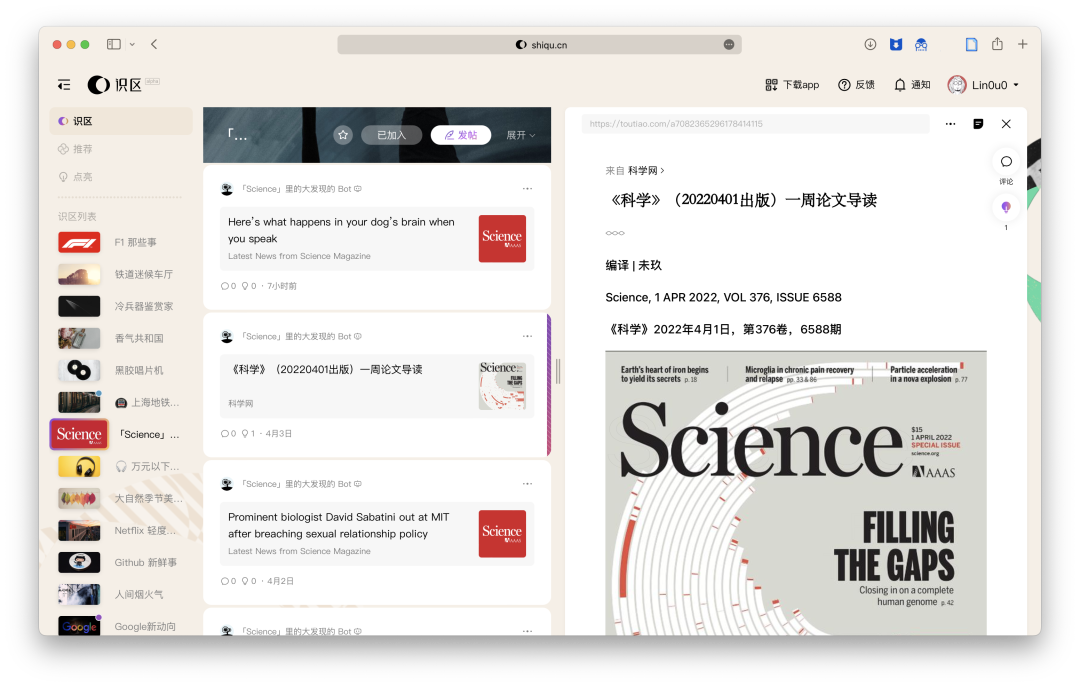
Task: Toggle Safari sidebar panel icon
Action: coord(114,44)
